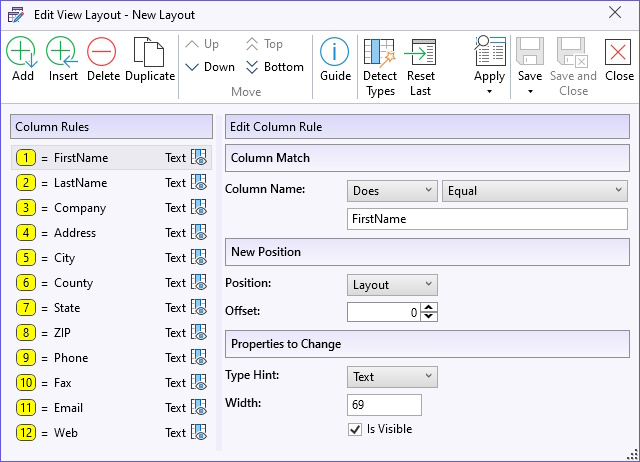Select the Fax rule row
This screenshot has width=640, height=462.
(111, 382)
